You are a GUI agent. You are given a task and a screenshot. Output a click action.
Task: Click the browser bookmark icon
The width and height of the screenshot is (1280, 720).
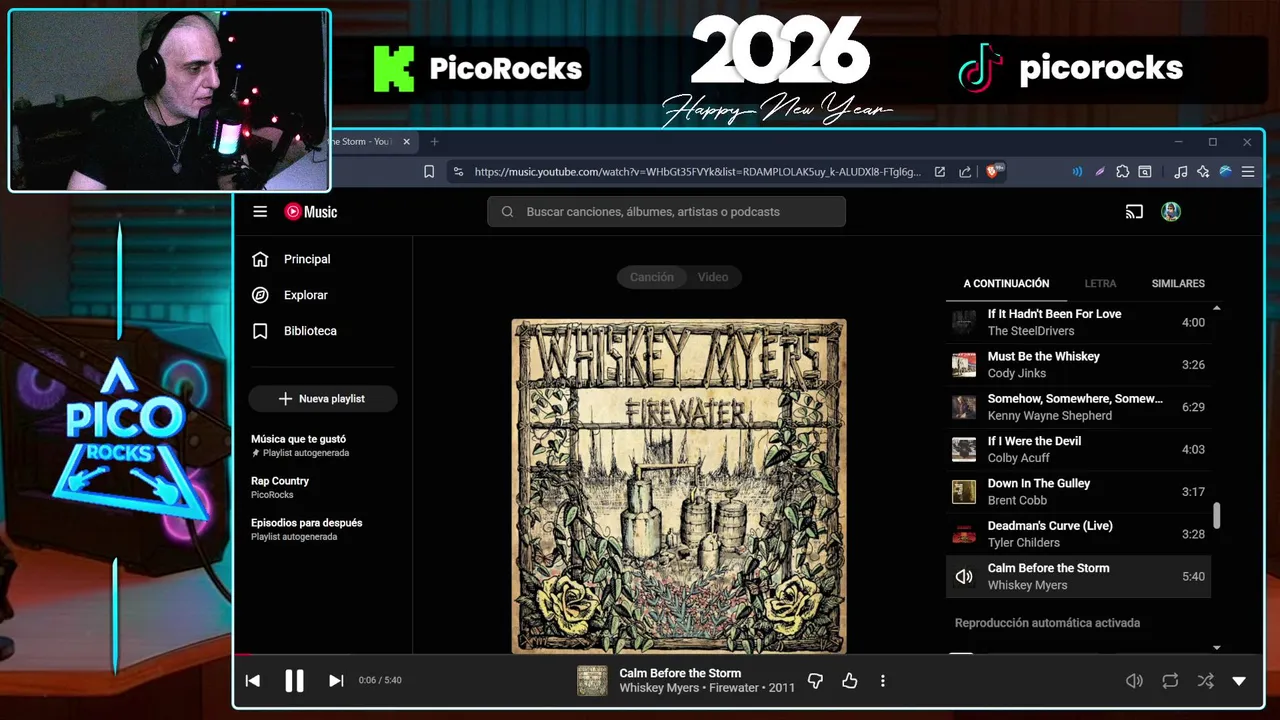pyautogui.click(x=429, y=172)
